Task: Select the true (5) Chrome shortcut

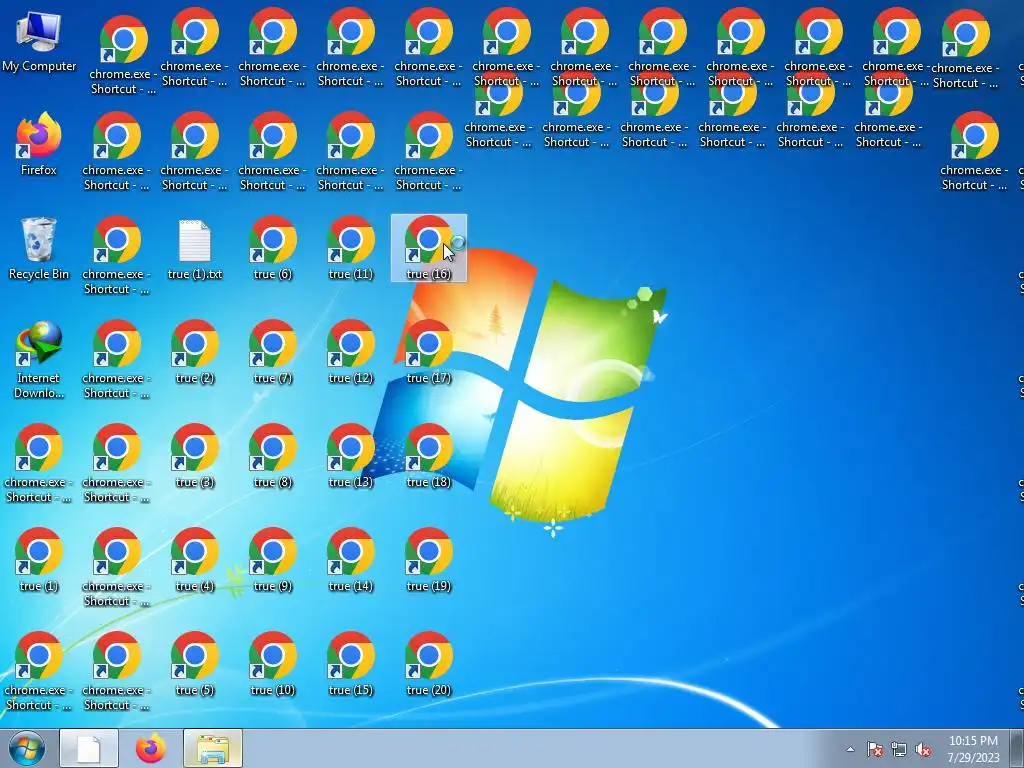Action: click(x=195, y=664)
